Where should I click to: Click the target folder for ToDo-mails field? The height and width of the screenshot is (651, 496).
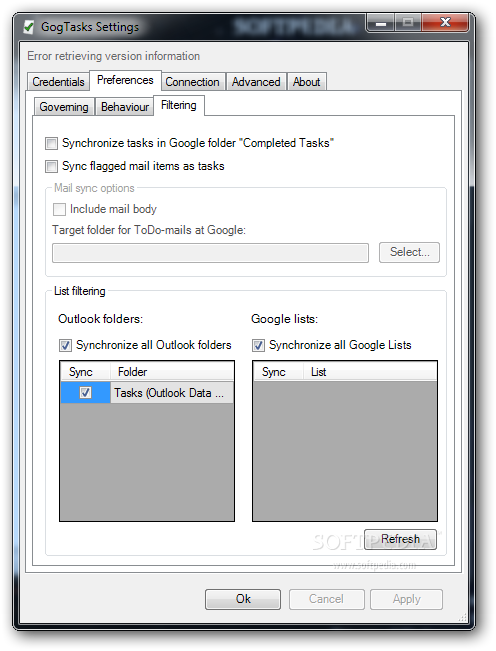point(210,253)
